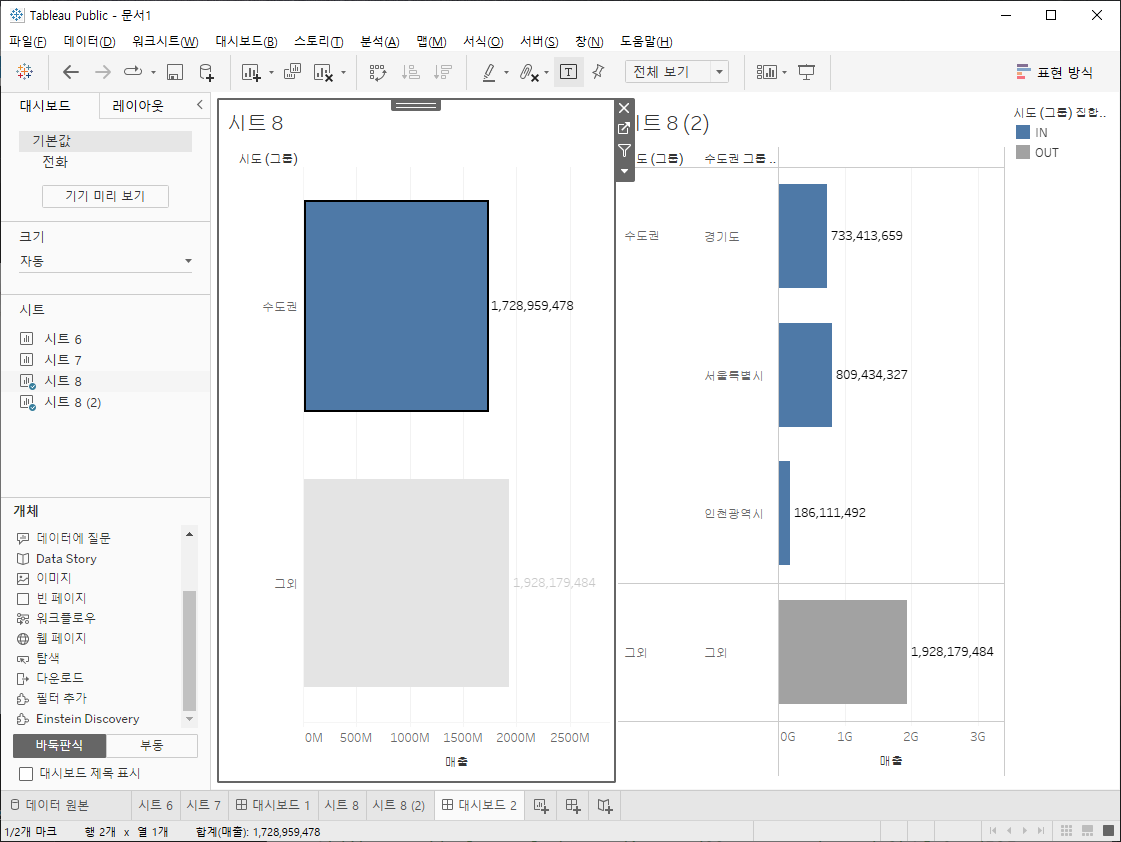This screenshot has width=1121, height=842.
Task: Sort ascending toolbar icon
Action: tap(410, 71)
